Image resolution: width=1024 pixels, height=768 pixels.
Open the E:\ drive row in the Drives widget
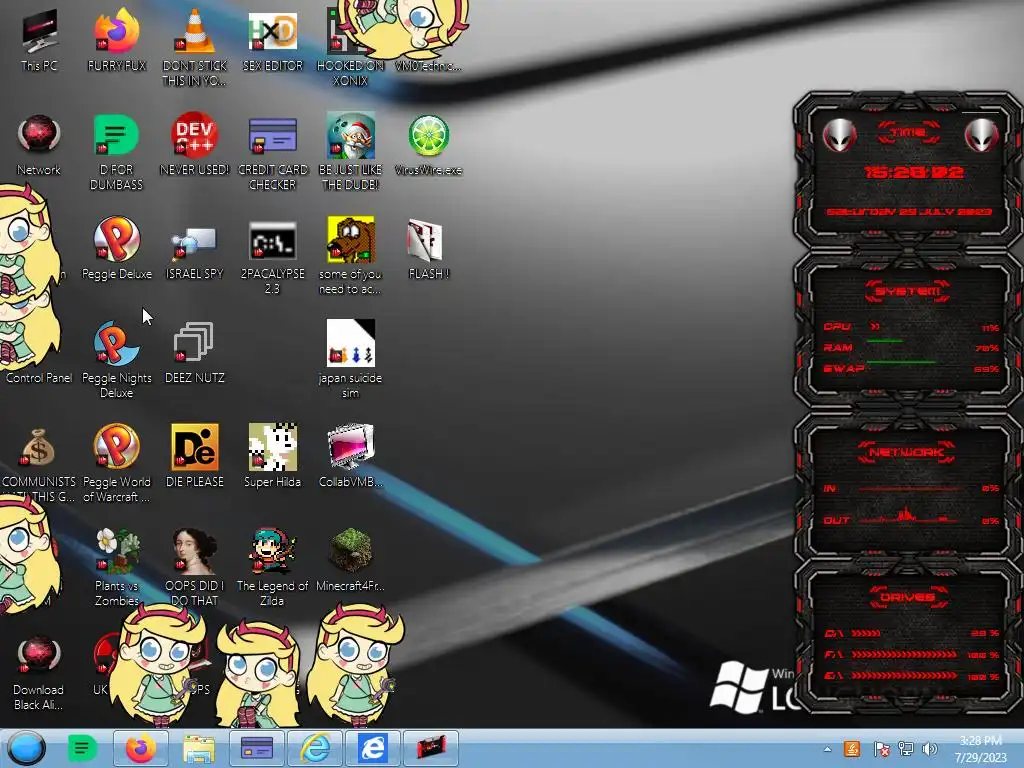click(x=912, y=676)
